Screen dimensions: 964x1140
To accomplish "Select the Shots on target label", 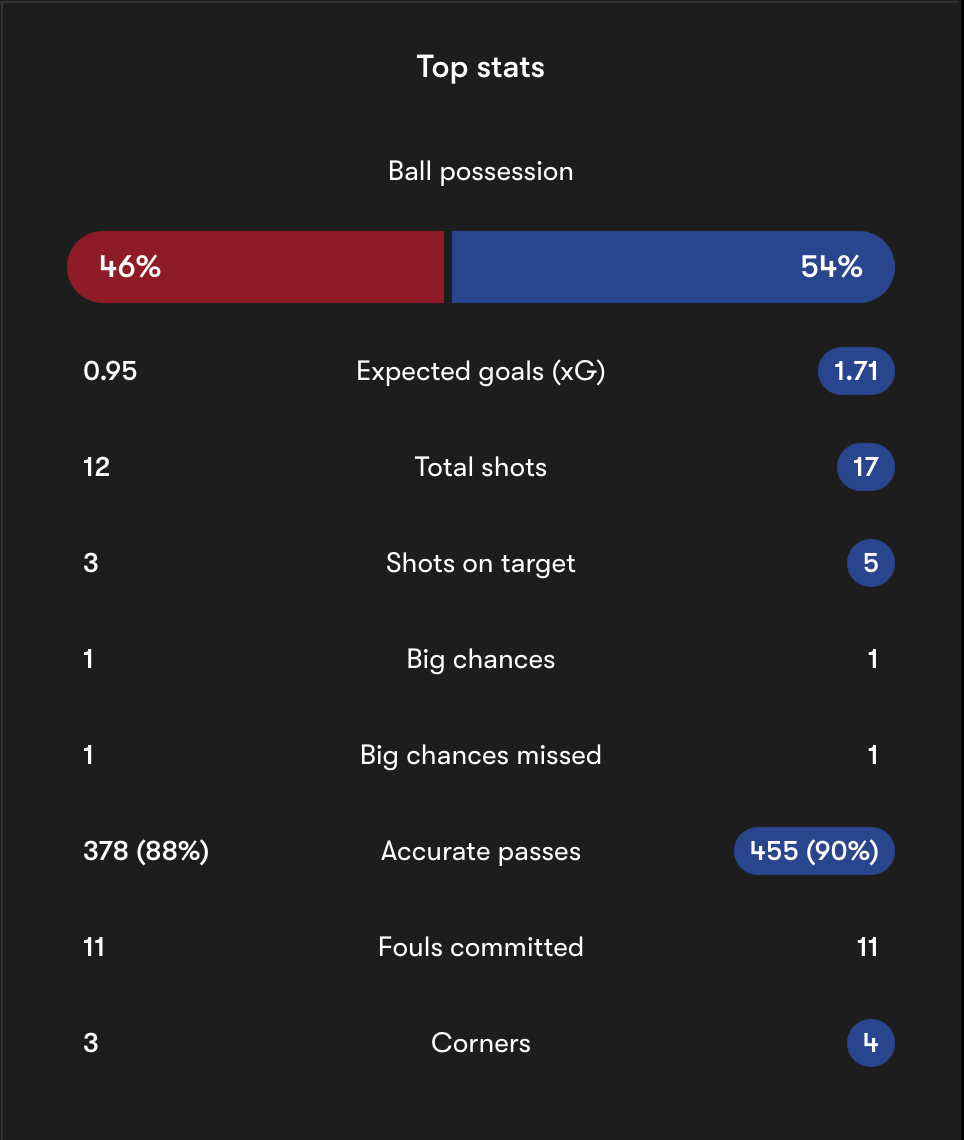I will (481, 563).
